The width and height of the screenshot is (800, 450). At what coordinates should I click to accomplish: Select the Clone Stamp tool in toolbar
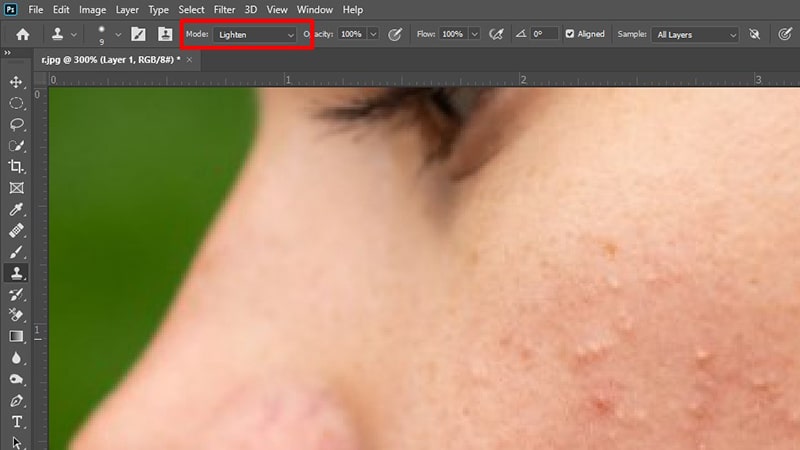16,273
